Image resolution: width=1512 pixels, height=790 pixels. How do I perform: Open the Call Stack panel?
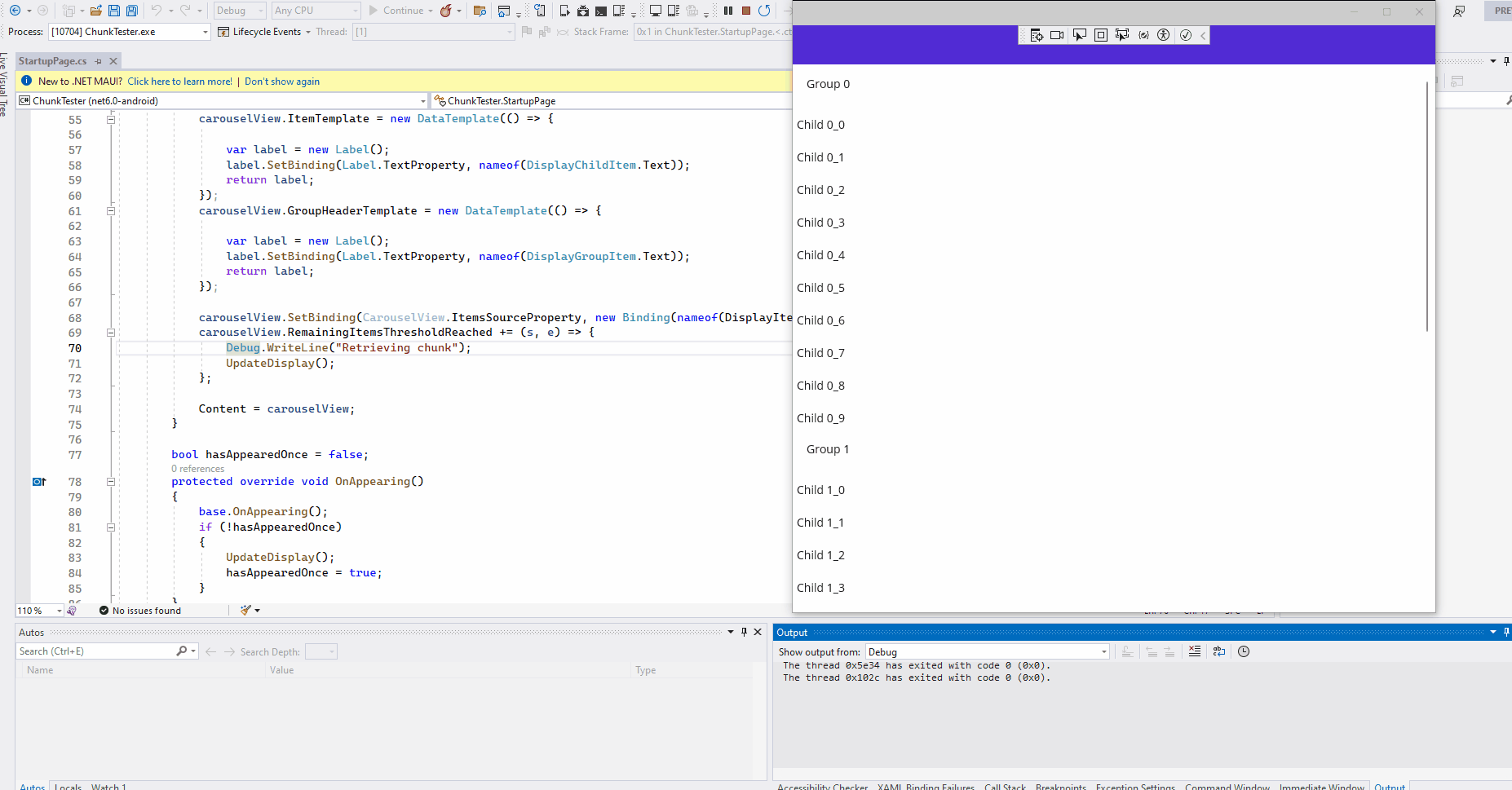coord(1005,785)
